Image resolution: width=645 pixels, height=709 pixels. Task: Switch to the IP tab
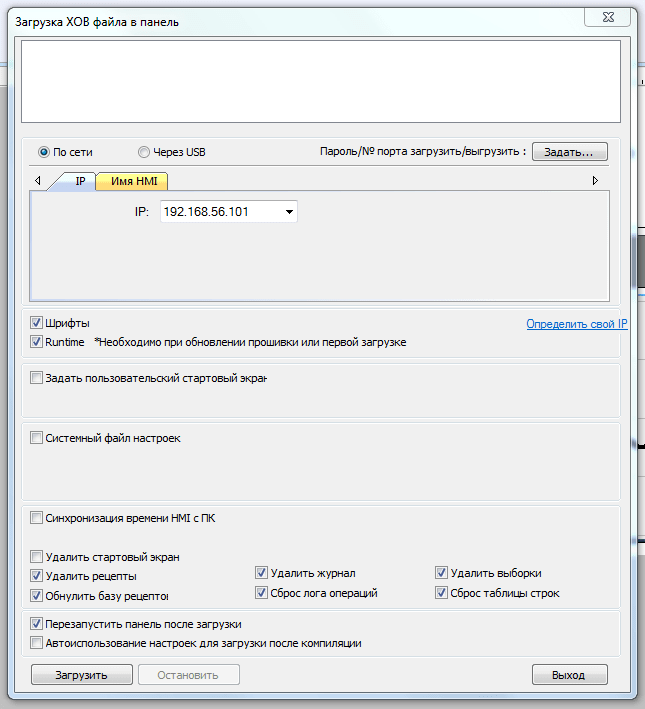coord(79,181)
